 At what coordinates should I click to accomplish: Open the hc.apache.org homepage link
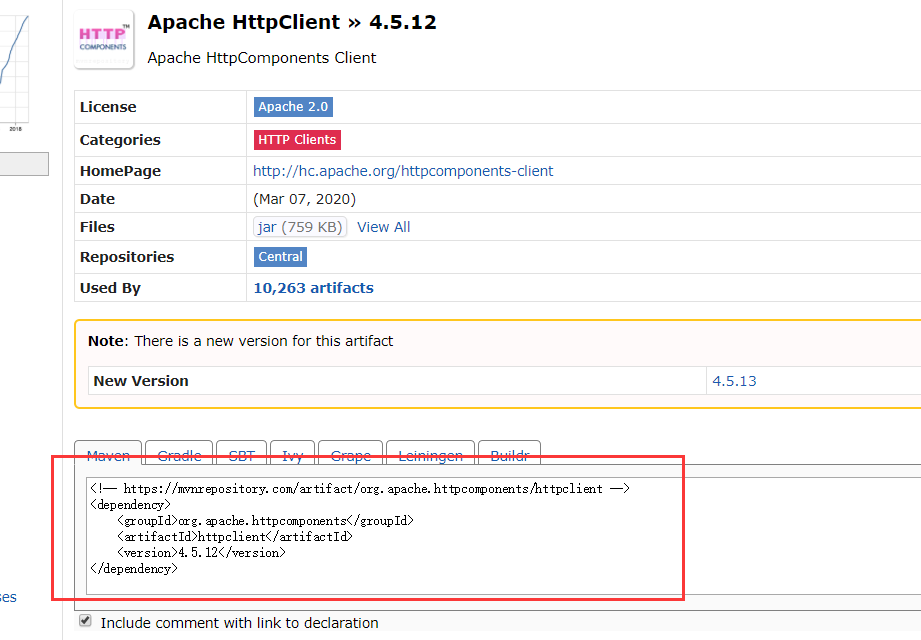coord(403,170)
